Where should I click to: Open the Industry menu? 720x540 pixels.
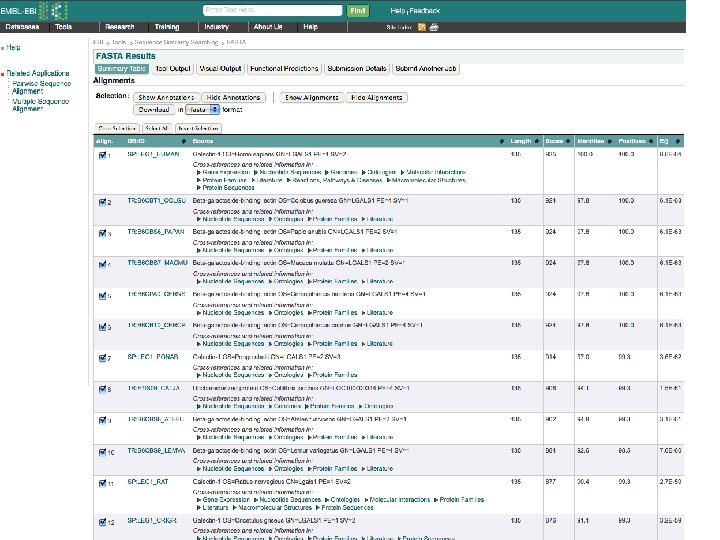216,27
